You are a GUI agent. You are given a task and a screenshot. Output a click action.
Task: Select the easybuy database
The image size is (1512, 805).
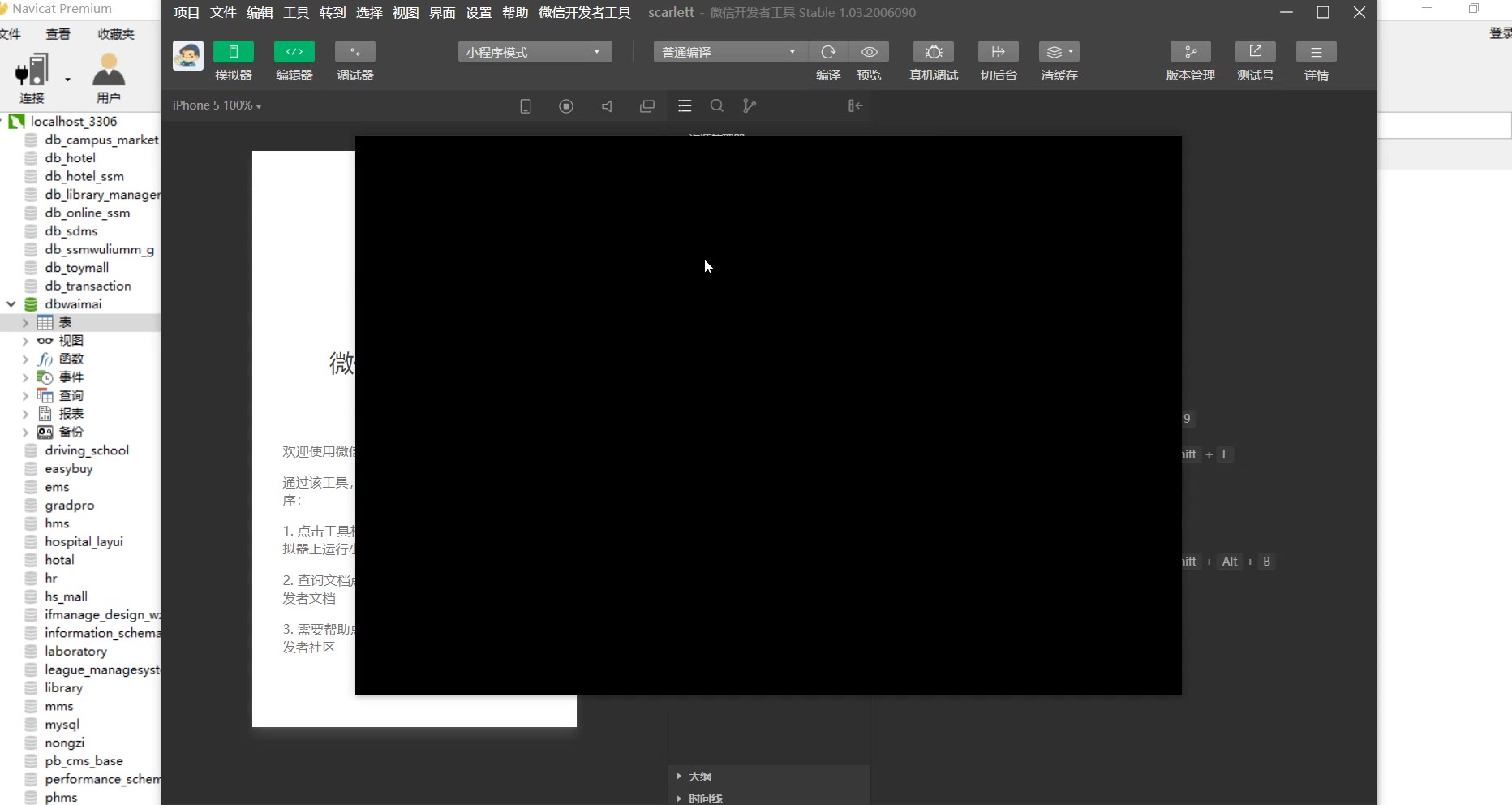(x=68, y=469)
